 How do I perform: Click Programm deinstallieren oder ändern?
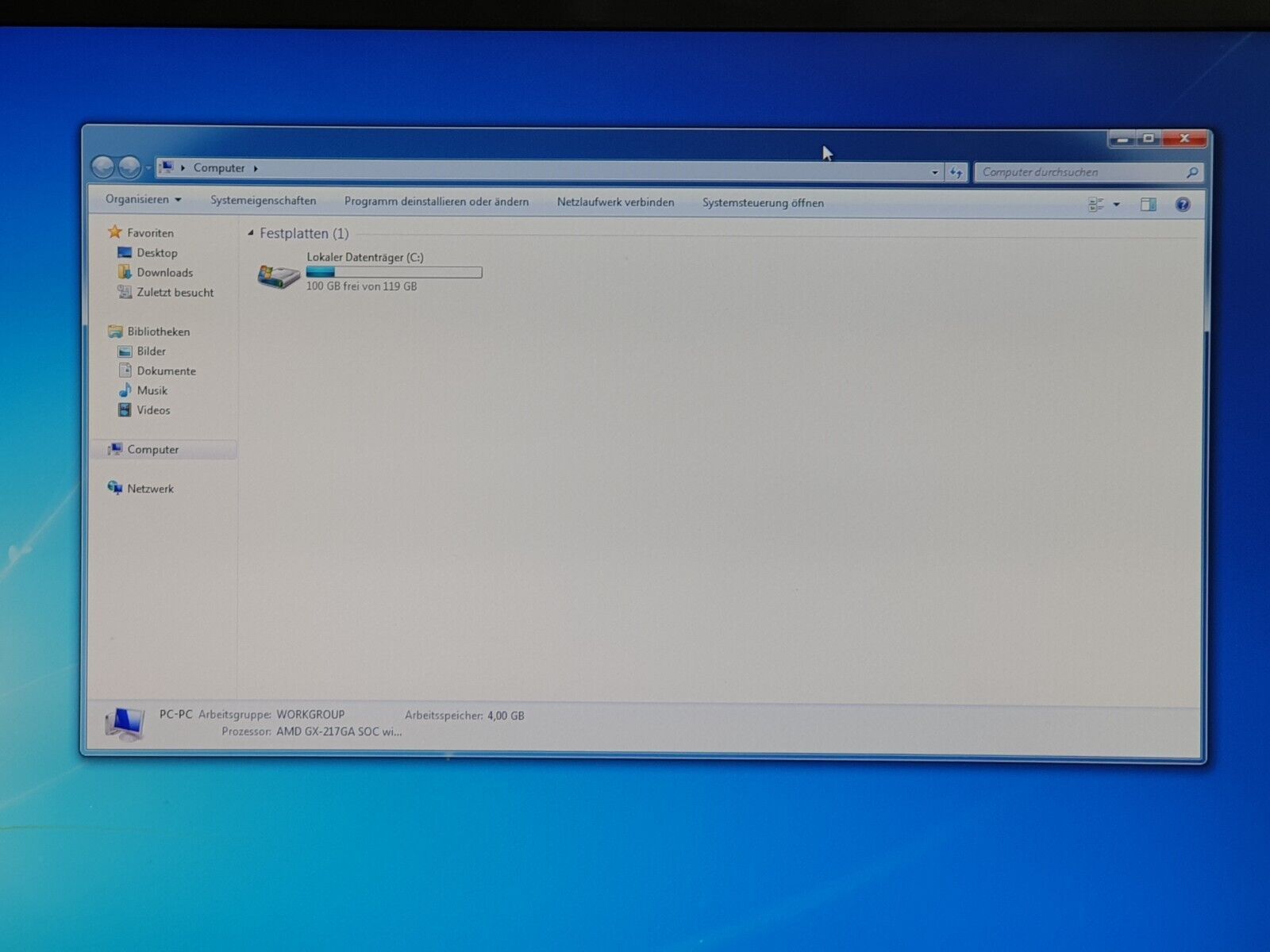click(x=436, y=202)
